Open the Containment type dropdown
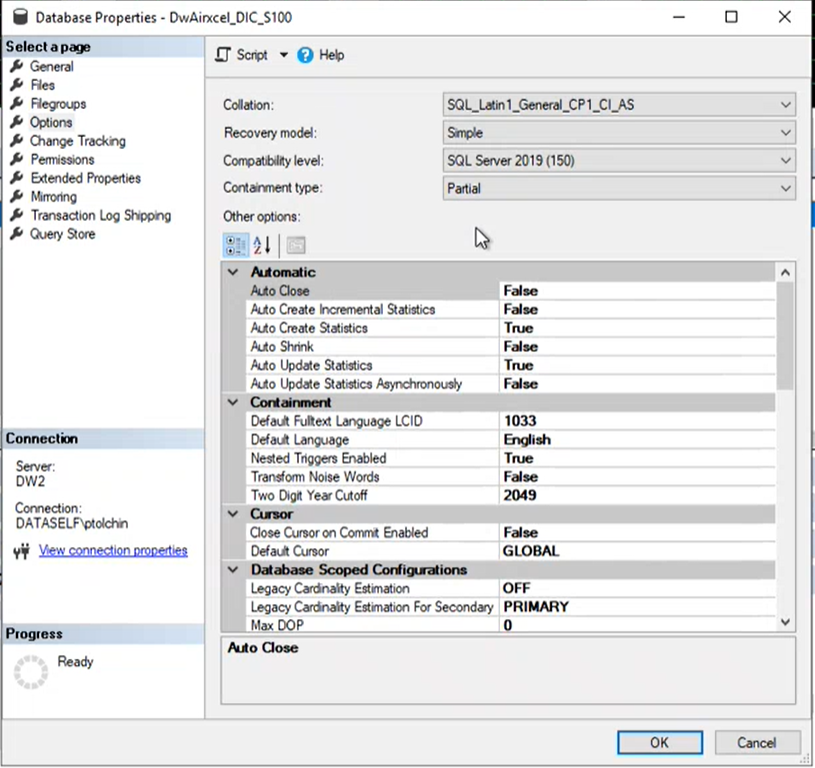815x768 pixels. point(786,188)
